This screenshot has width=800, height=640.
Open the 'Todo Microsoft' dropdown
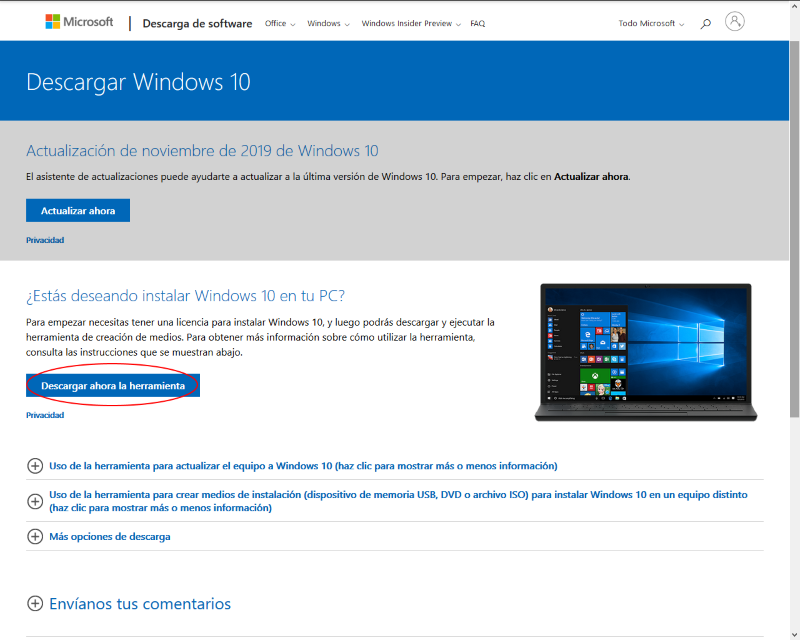(x=648, y=22)
